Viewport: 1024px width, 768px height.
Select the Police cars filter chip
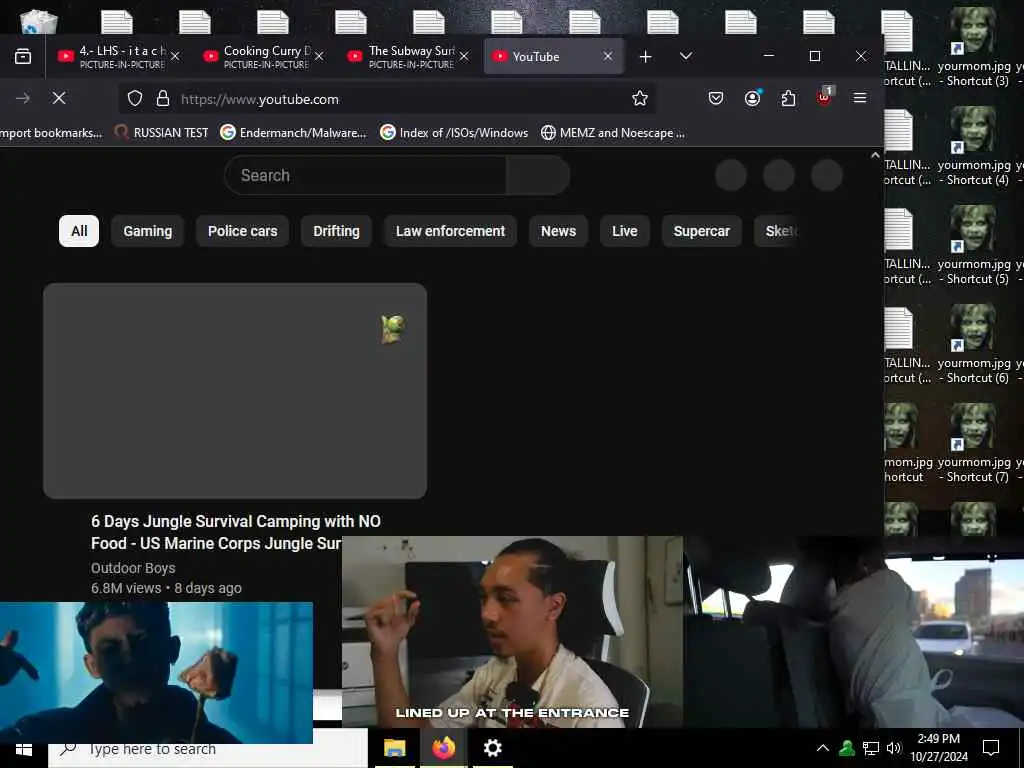(x=242, y=231)
